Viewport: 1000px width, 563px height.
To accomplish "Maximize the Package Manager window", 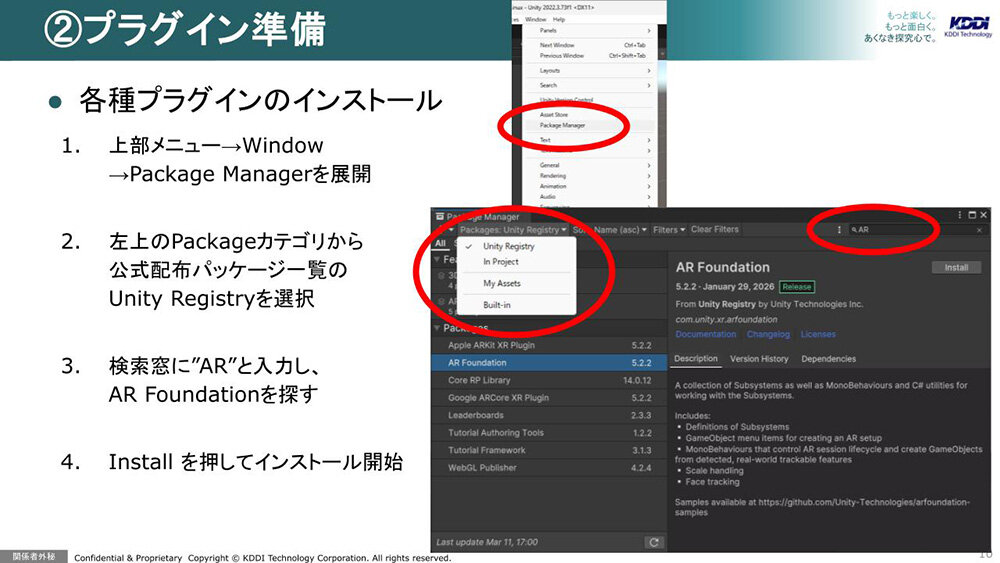I will (971, 215).
